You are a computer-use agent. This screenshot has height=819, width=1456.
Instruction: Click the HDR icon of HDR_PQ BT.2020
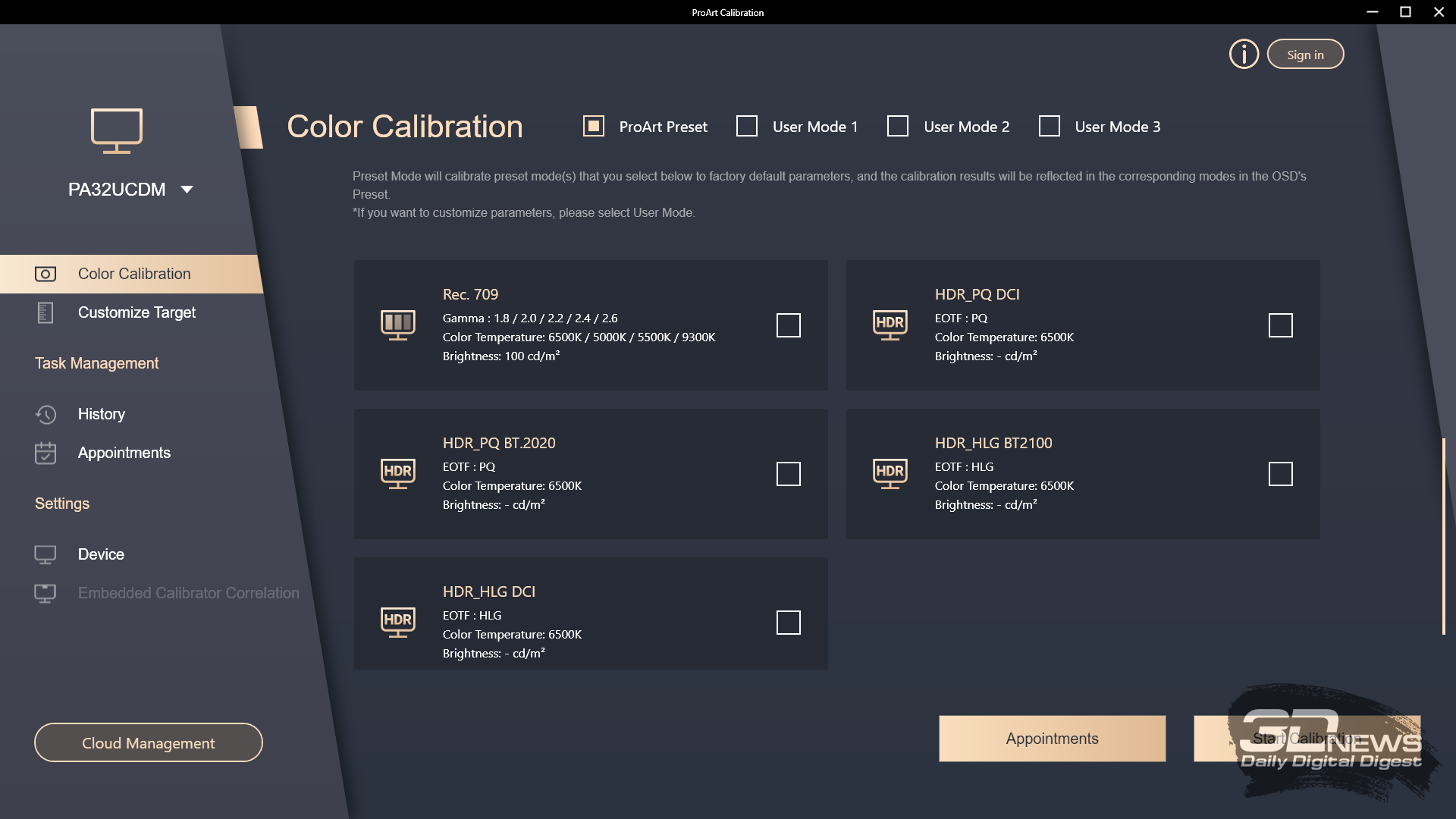pos(398,474)
